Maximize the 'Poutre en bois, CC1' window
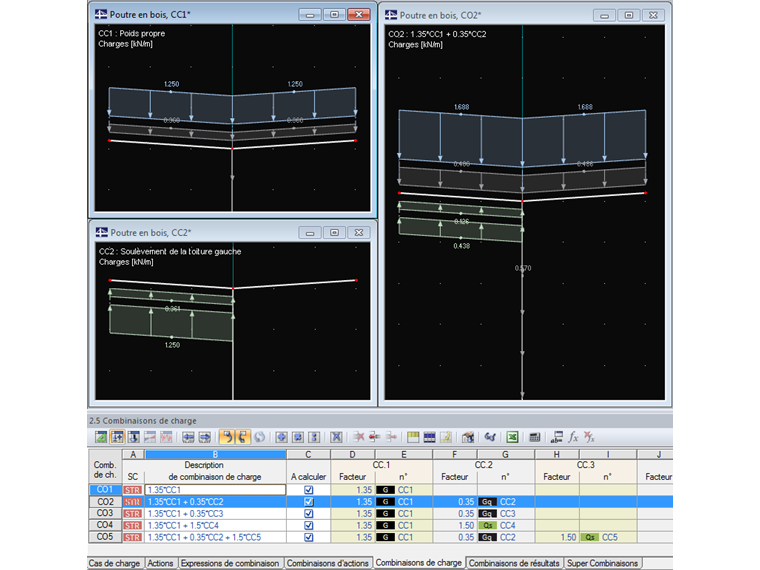The height and width of the screenshot is (570, 760). 334,15
